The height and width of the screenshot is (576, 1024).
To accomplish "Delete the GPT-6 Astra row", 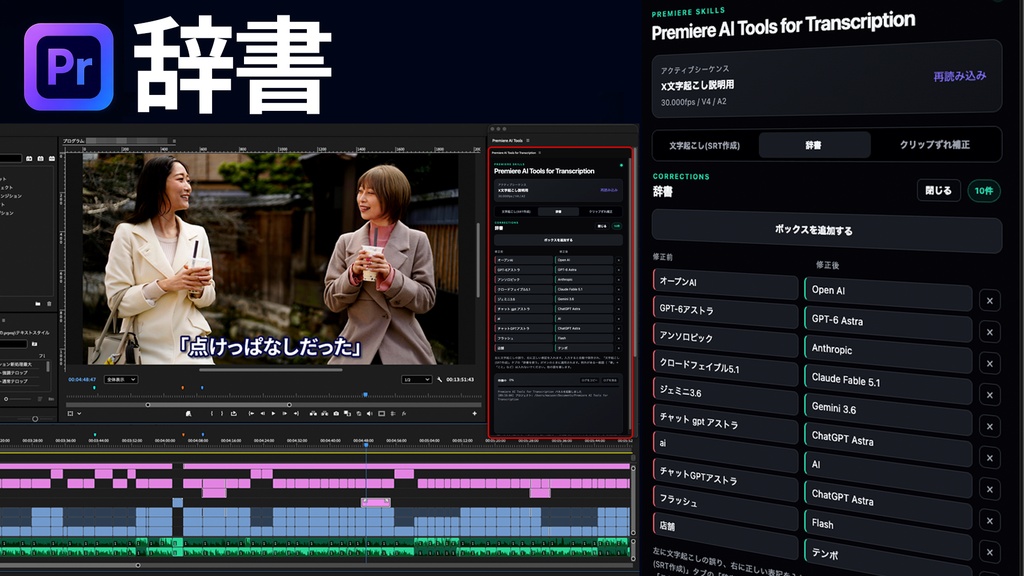I will point(989,332).
